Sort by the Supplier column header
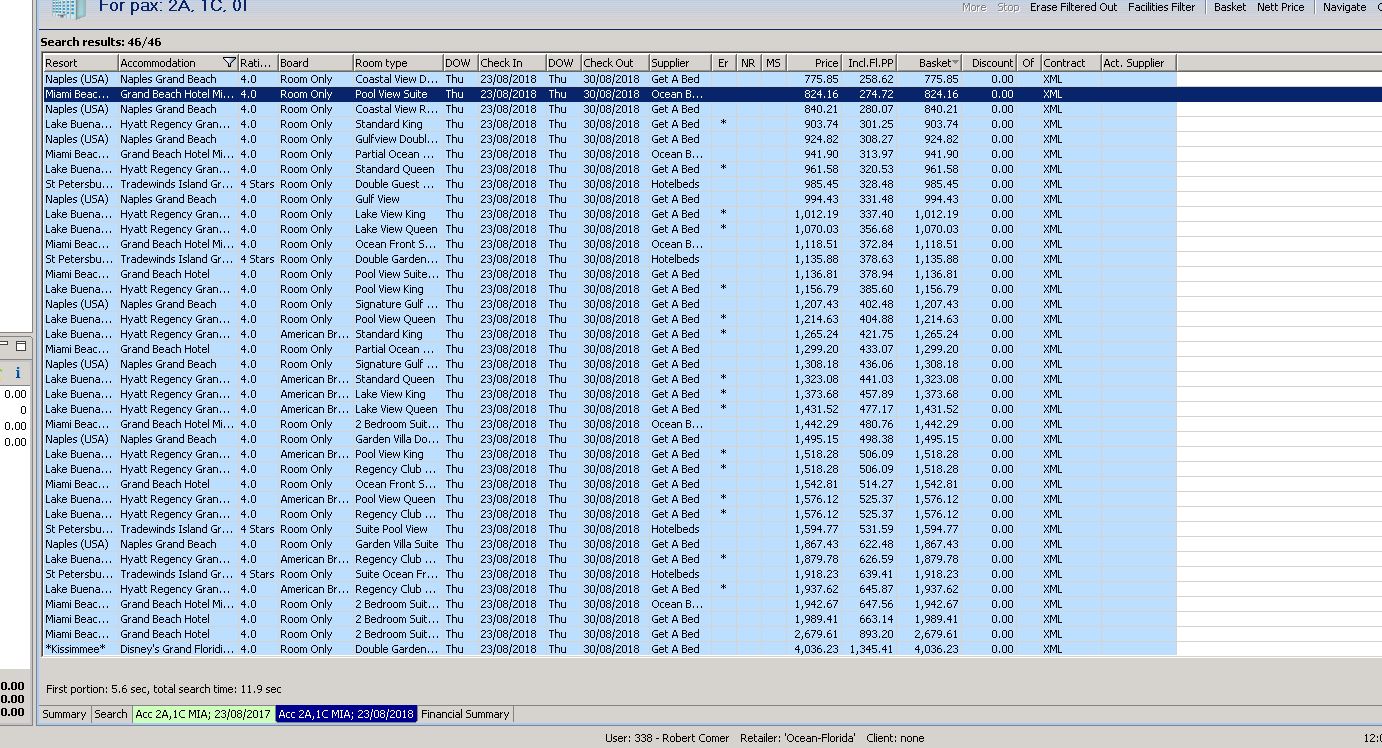Image resolution: width=1382 pixels, height=748 pixels. [x=680, y=63]
